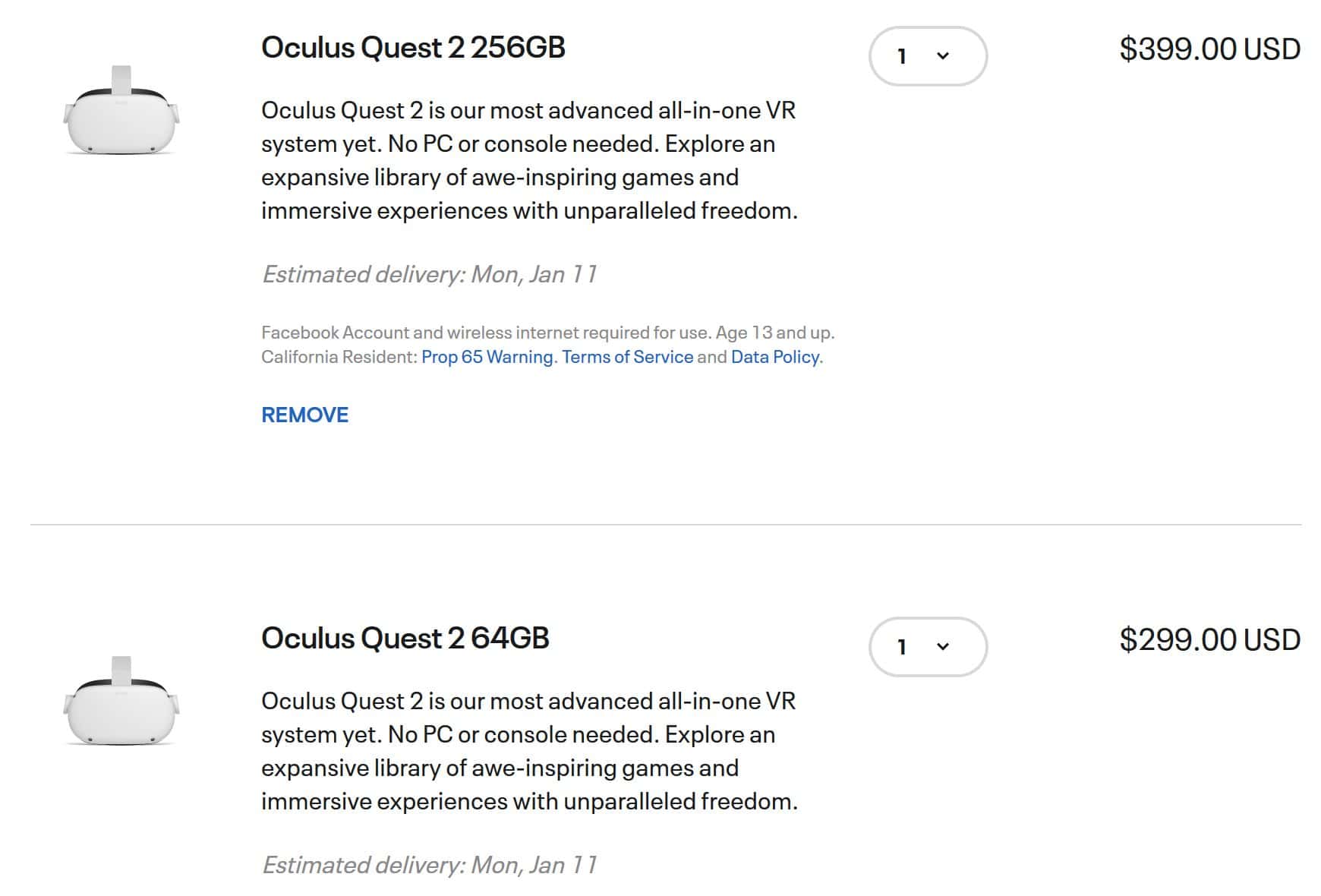The width and height of the screenshot is (1321, 896).
Task: Open the Data Policy link
Action: coord(775,357)
